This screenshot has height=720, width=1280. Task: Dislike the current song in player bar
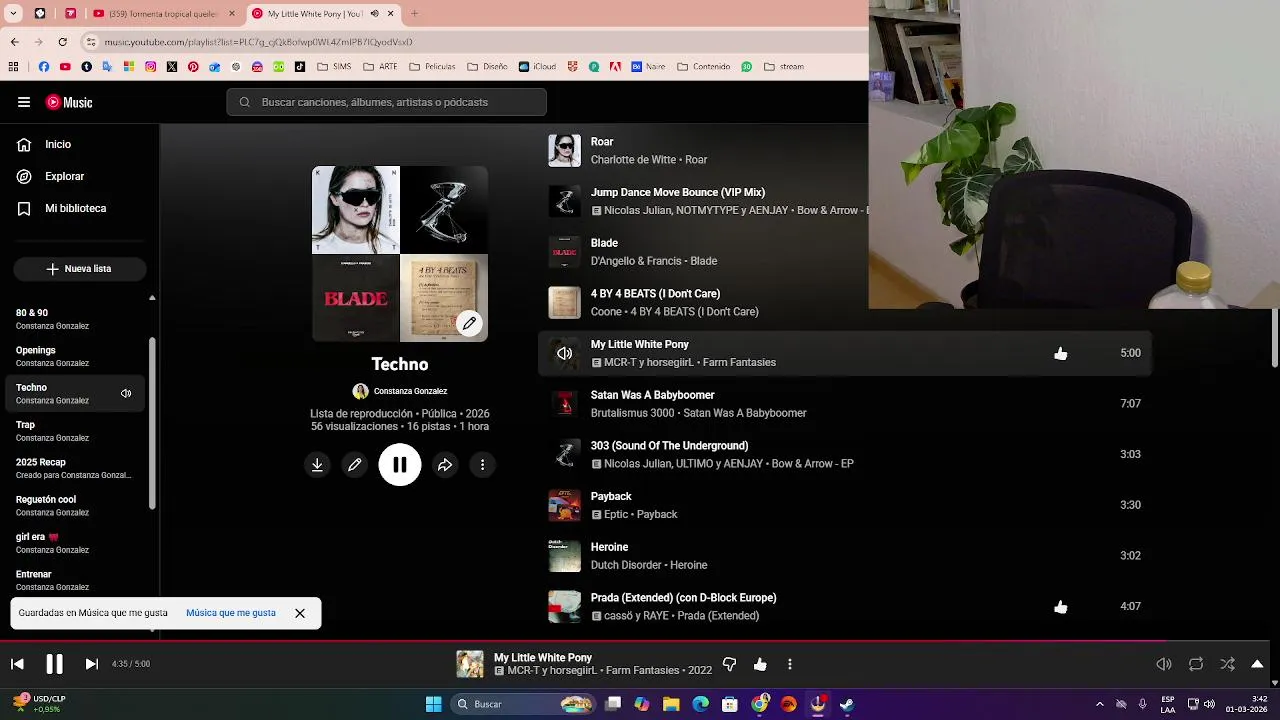(x=729, y=664)
